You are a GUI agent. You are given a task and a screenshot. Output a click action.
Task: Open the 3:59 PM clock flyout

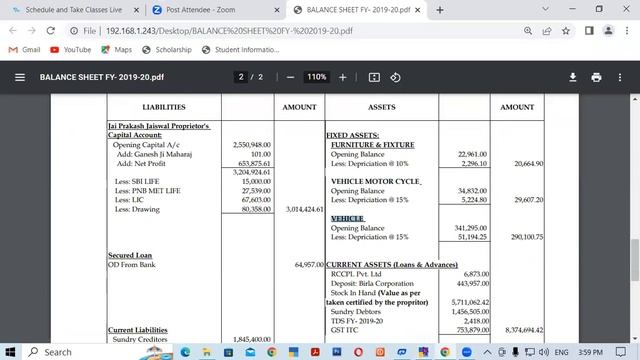point(590,352)
